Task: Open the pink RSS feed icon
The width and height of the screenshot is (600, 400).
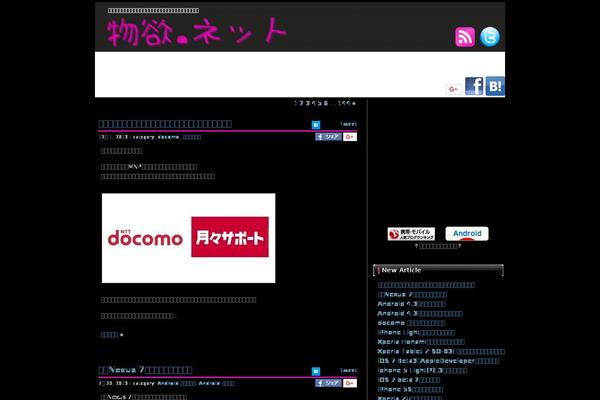Action: coord(465,37)
